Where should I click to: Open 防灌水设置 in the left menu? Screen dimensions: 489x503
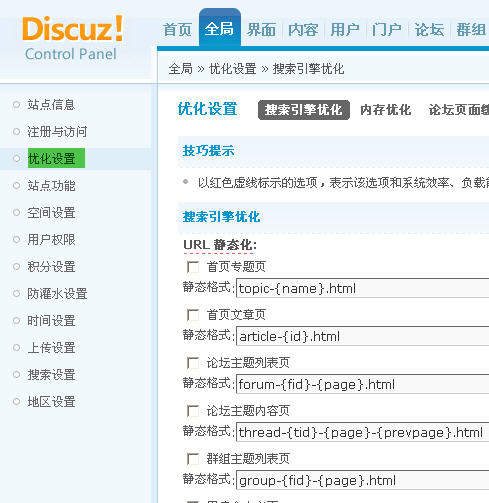click(x=57, y=294)
